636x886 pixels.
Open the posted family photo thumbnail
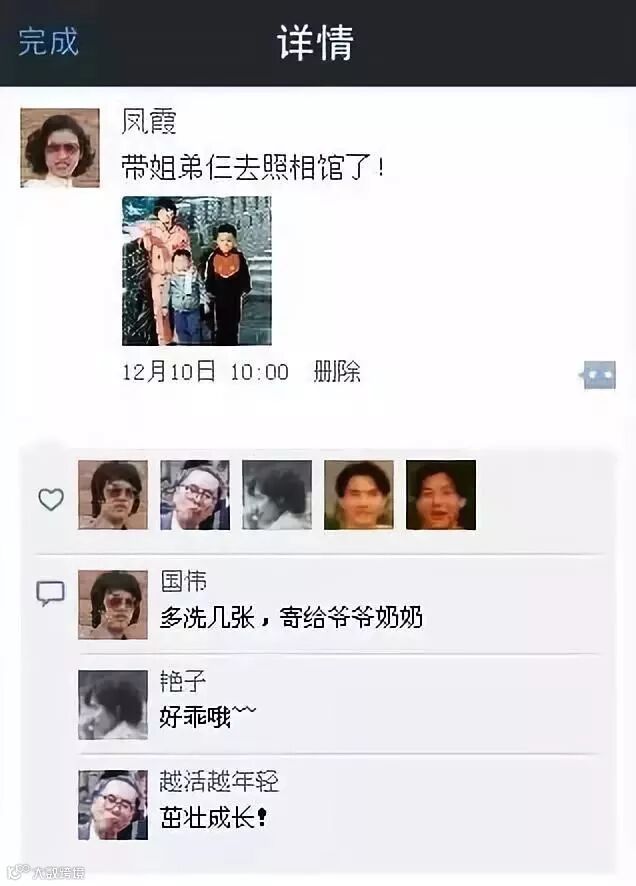[197, 271]
